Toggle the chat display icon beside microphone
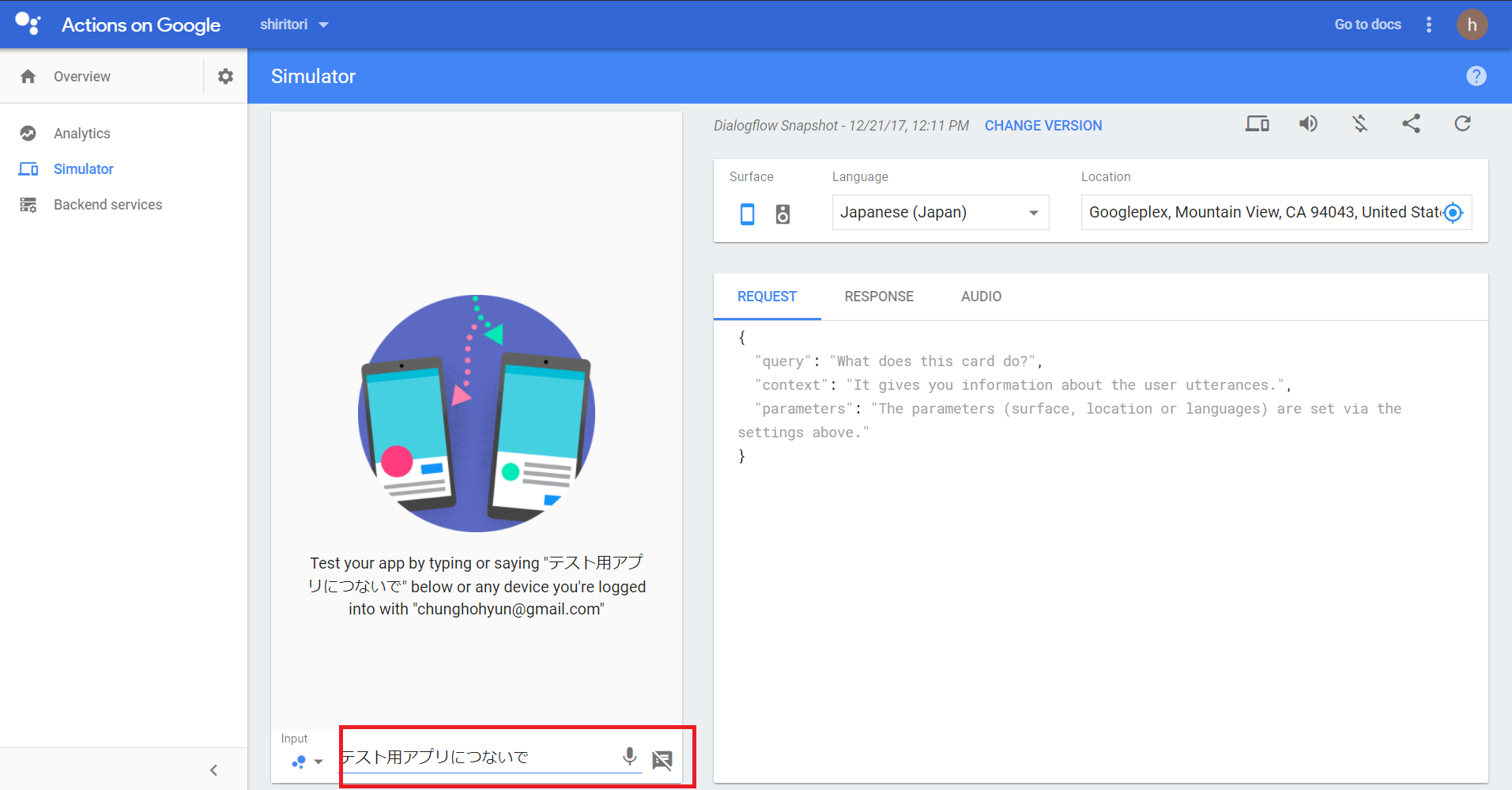 pyautogui.click(x=662, y=760)
